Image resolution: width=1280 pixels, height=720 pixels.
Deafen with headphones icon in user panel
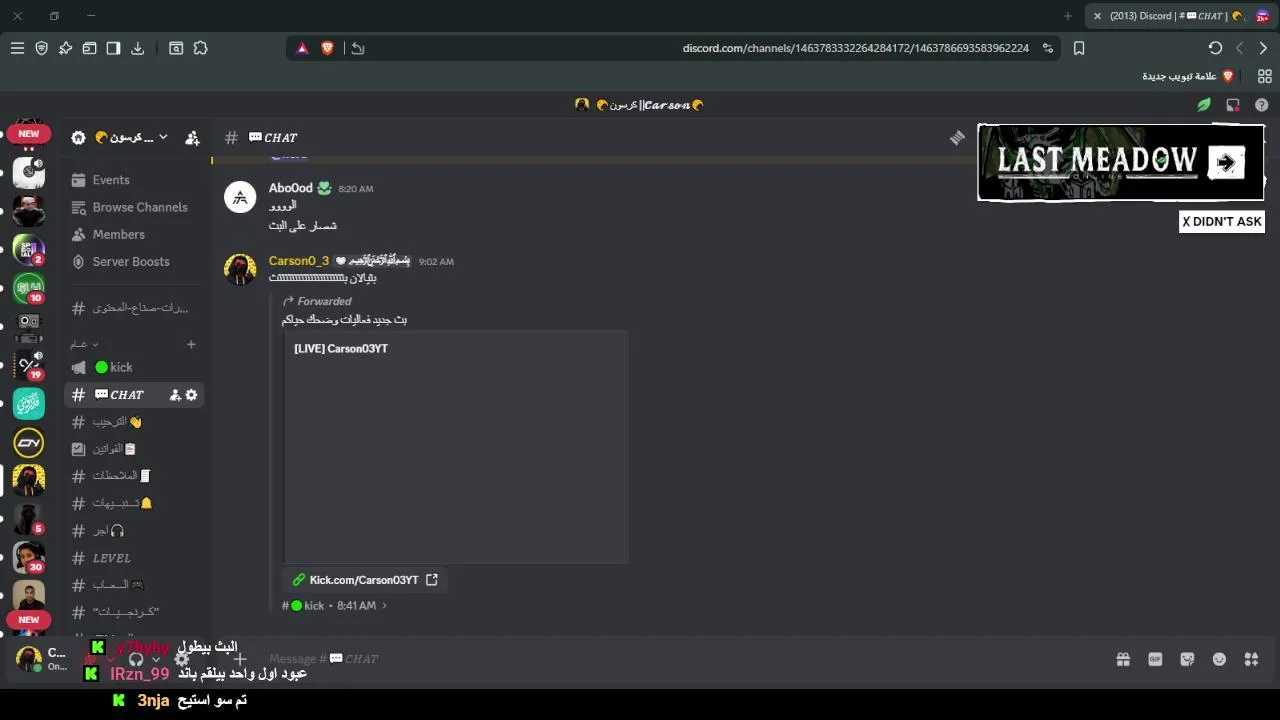[136, 659]
